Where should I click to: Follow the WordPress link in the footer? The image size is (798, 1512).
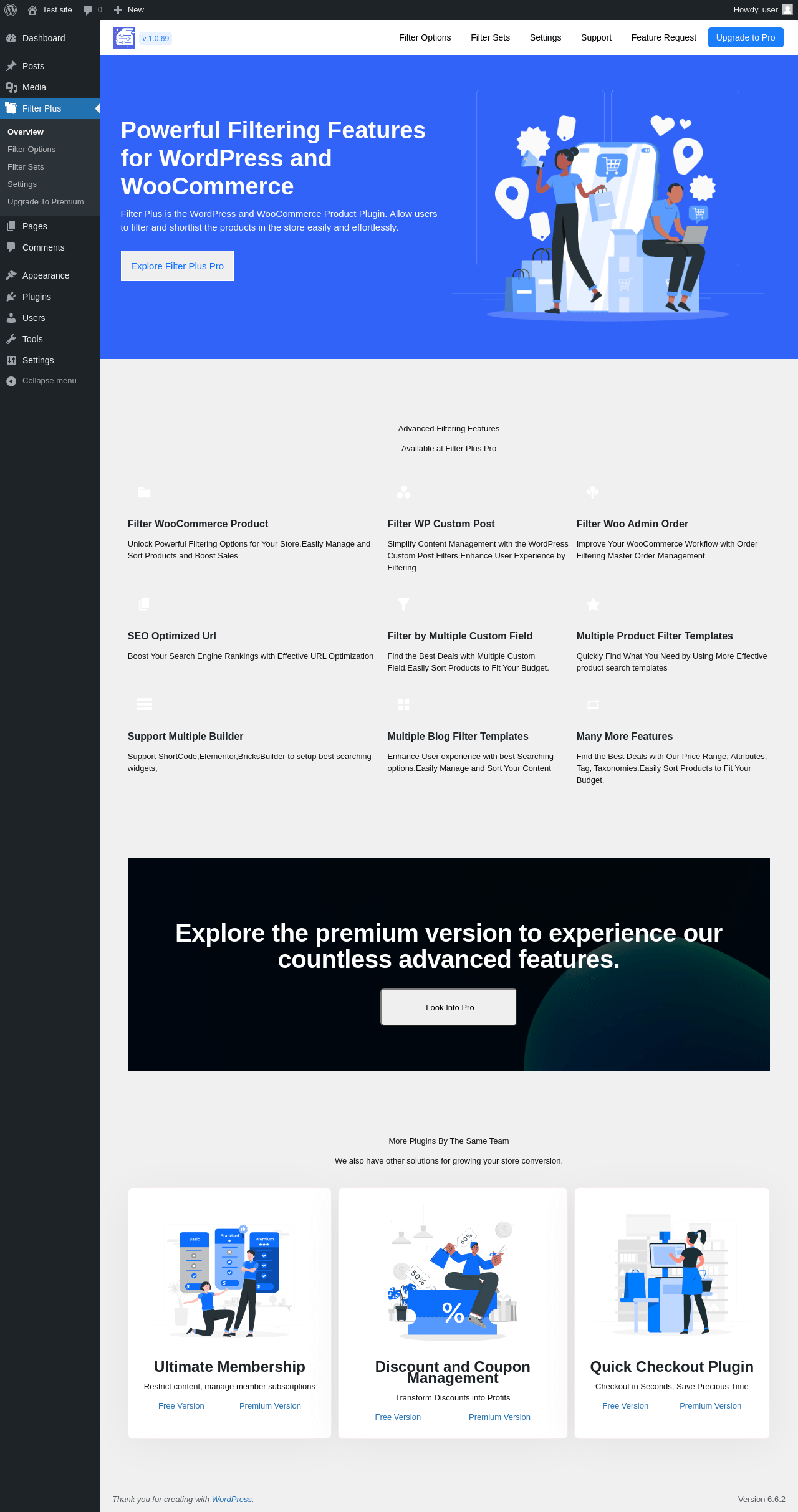click(x=231, y=1499)
